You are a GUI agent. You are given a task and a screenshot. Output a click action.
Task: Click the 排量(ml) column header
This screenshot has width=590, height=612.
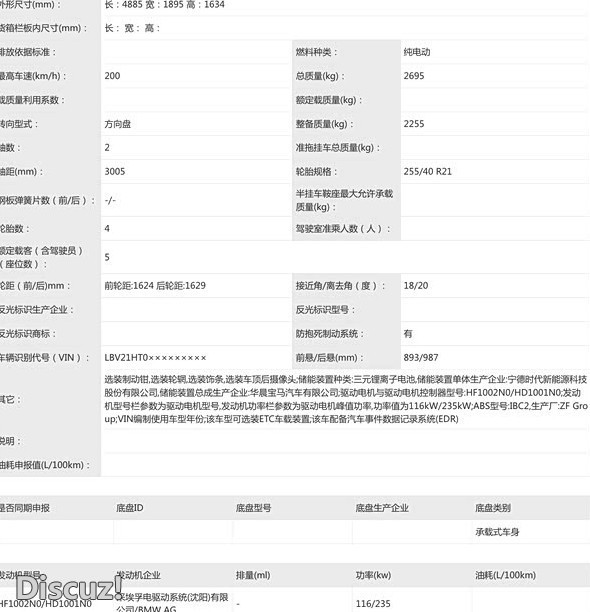[253, 575]
